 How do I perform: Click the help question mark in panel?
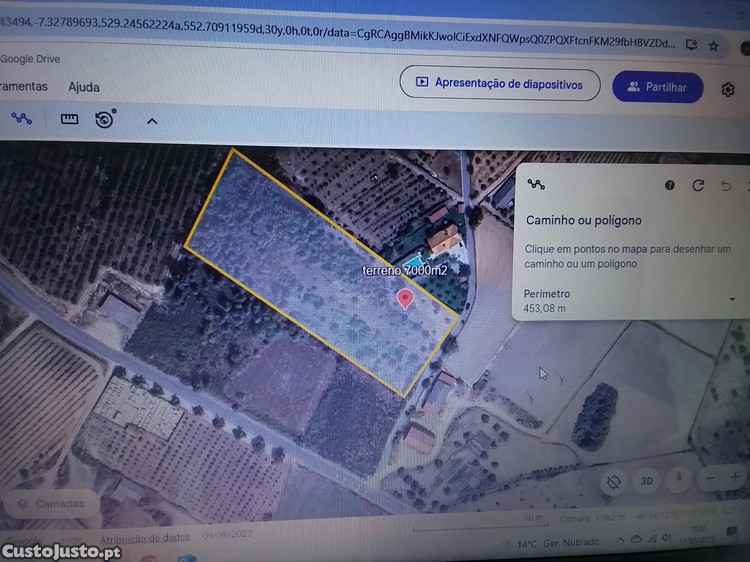click(670, 185)
